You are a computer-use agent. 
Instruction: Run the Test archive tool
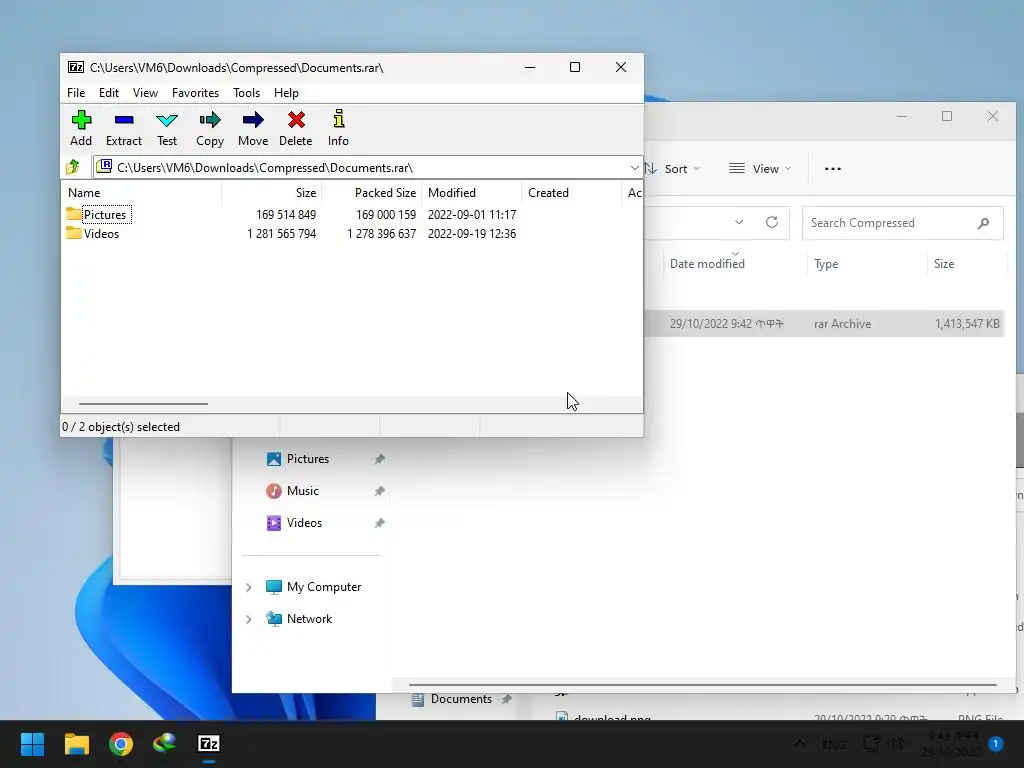click(x=167, y=120)
